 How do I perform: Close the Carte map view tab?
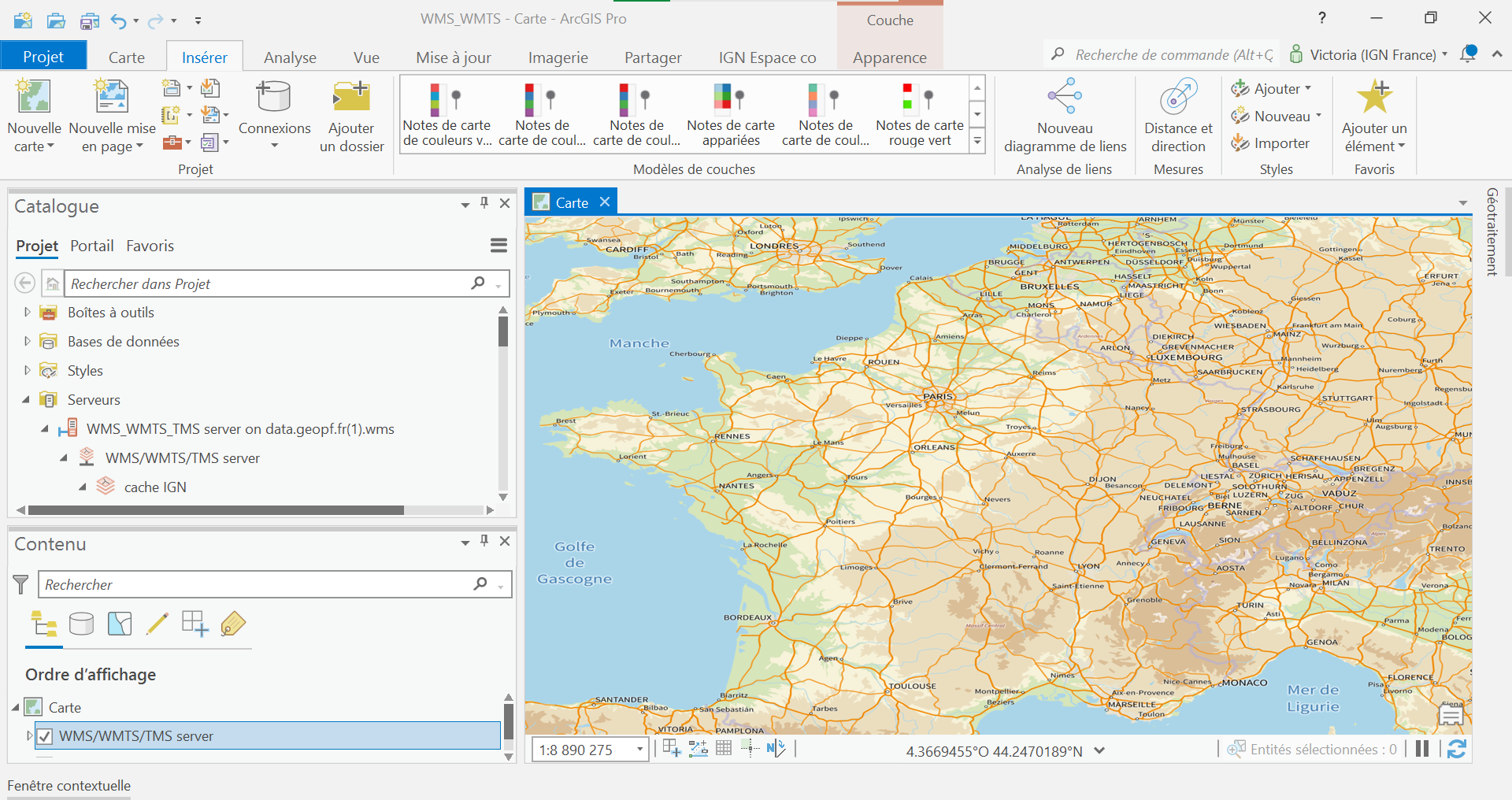tap(605, 202)
